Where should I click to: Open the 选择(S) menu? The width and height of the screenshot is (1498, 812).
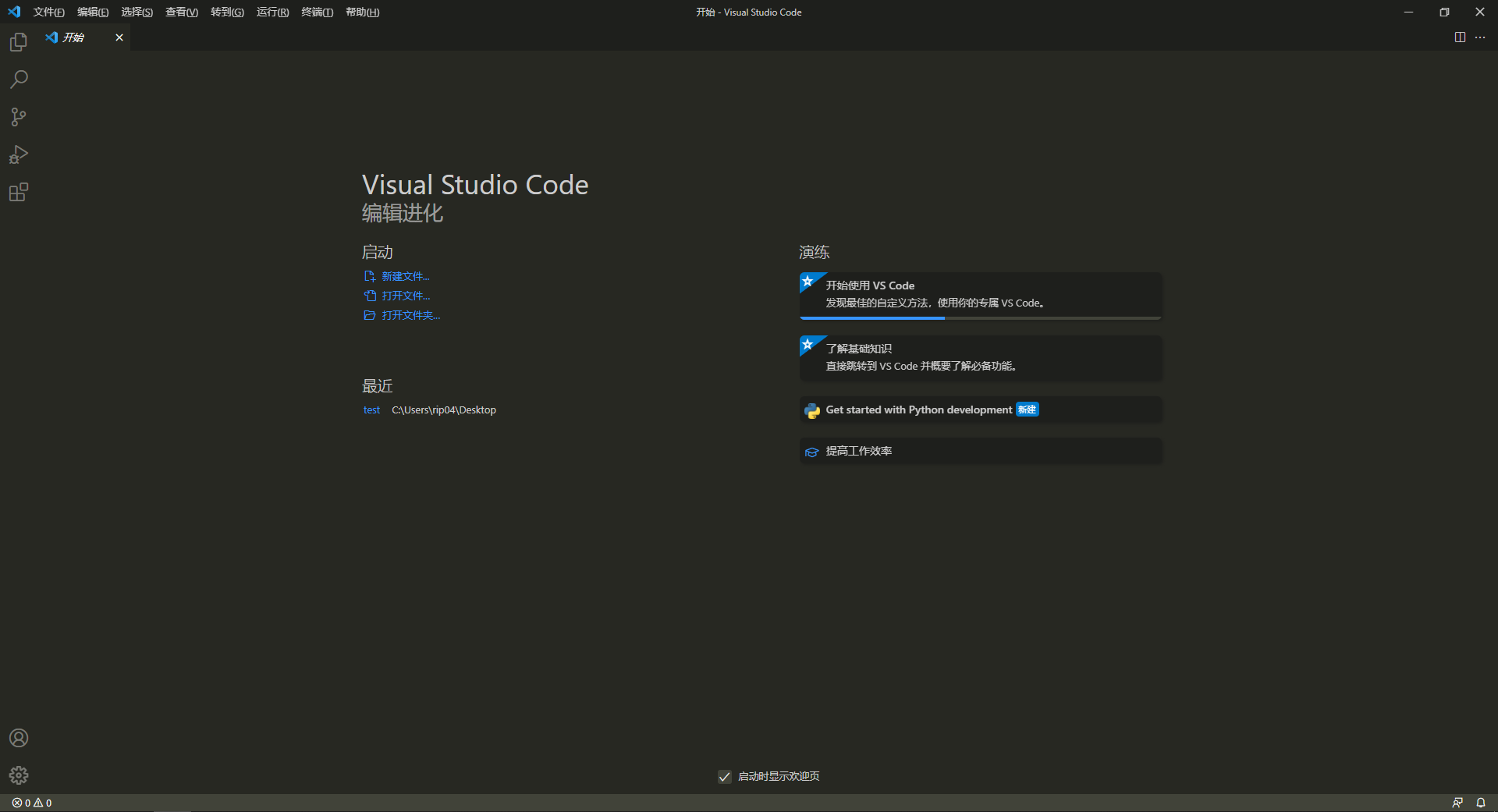point(137,12)
